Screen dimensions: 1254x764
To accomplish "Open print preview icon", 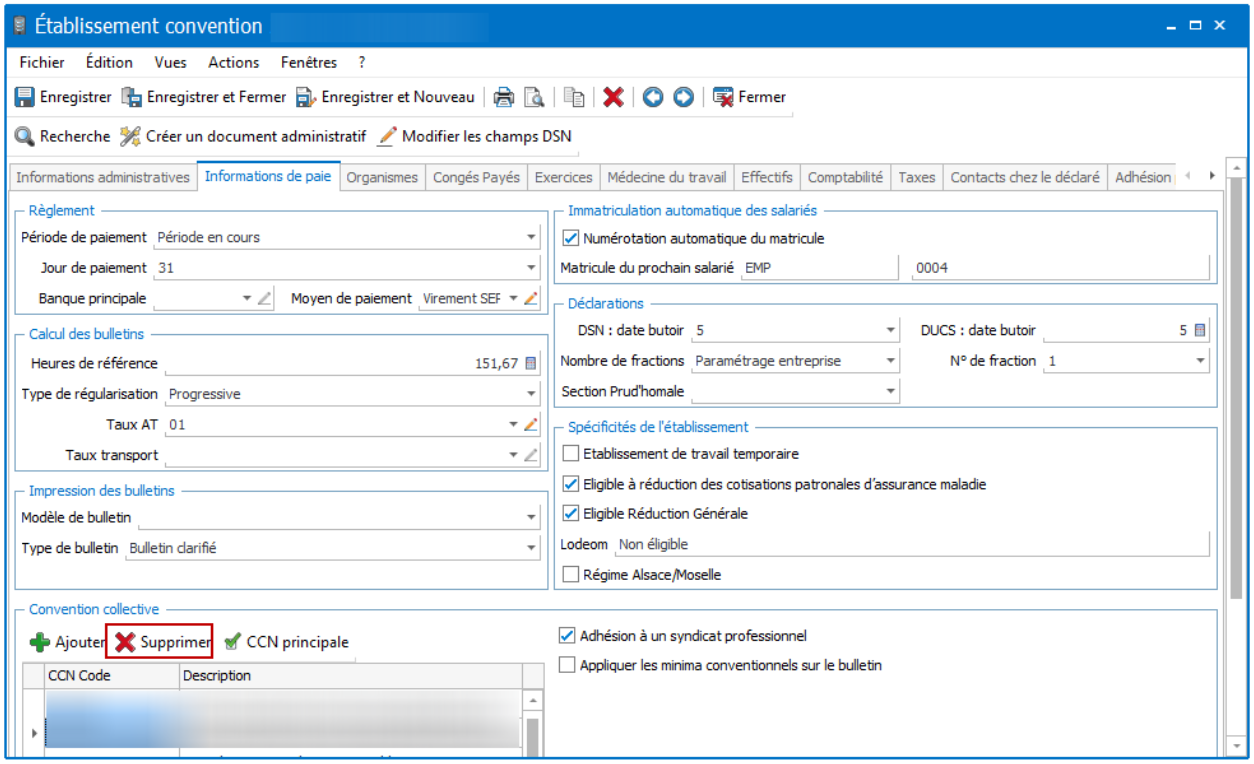I will [535, 97].
